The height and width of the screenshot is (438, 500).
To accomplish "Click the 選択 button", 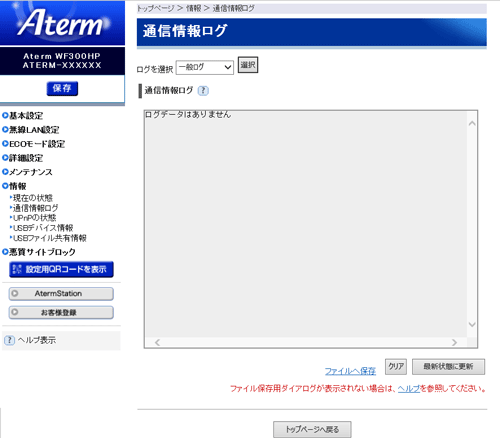I will coord(248,65).
